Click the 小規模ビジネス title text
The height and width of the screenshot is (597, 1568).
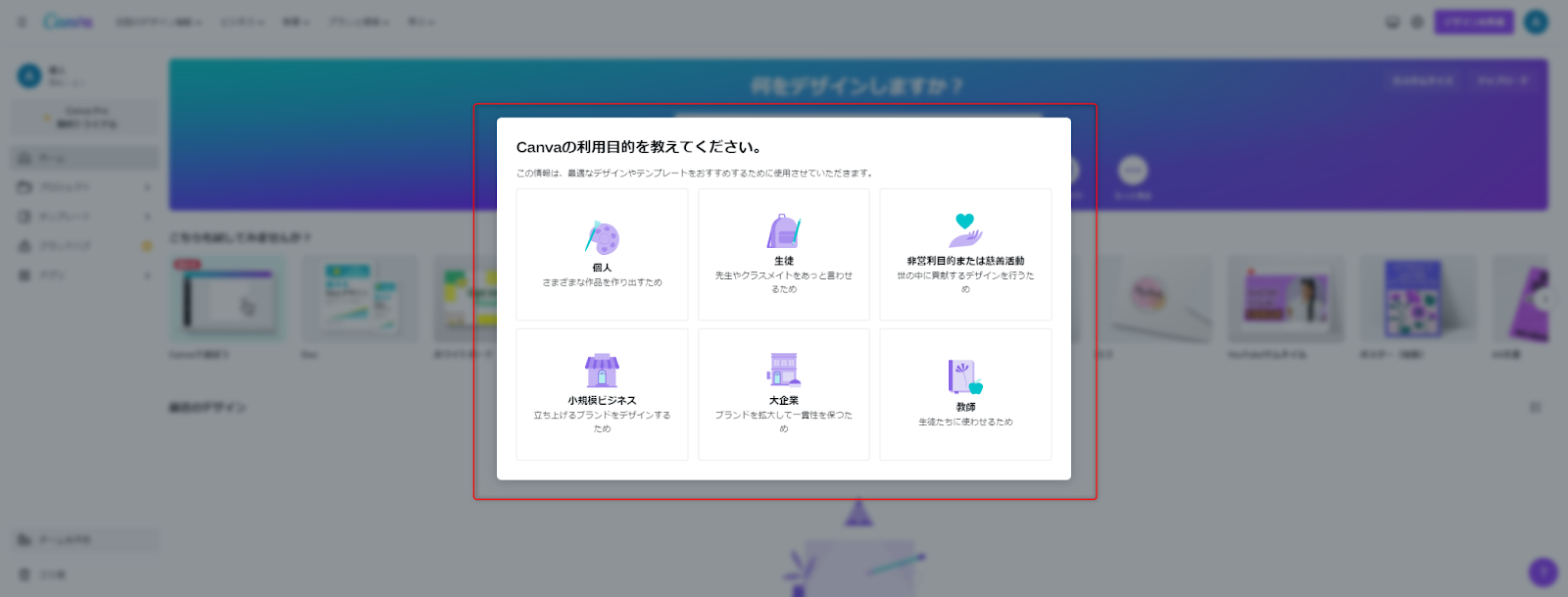click(602, 400)
